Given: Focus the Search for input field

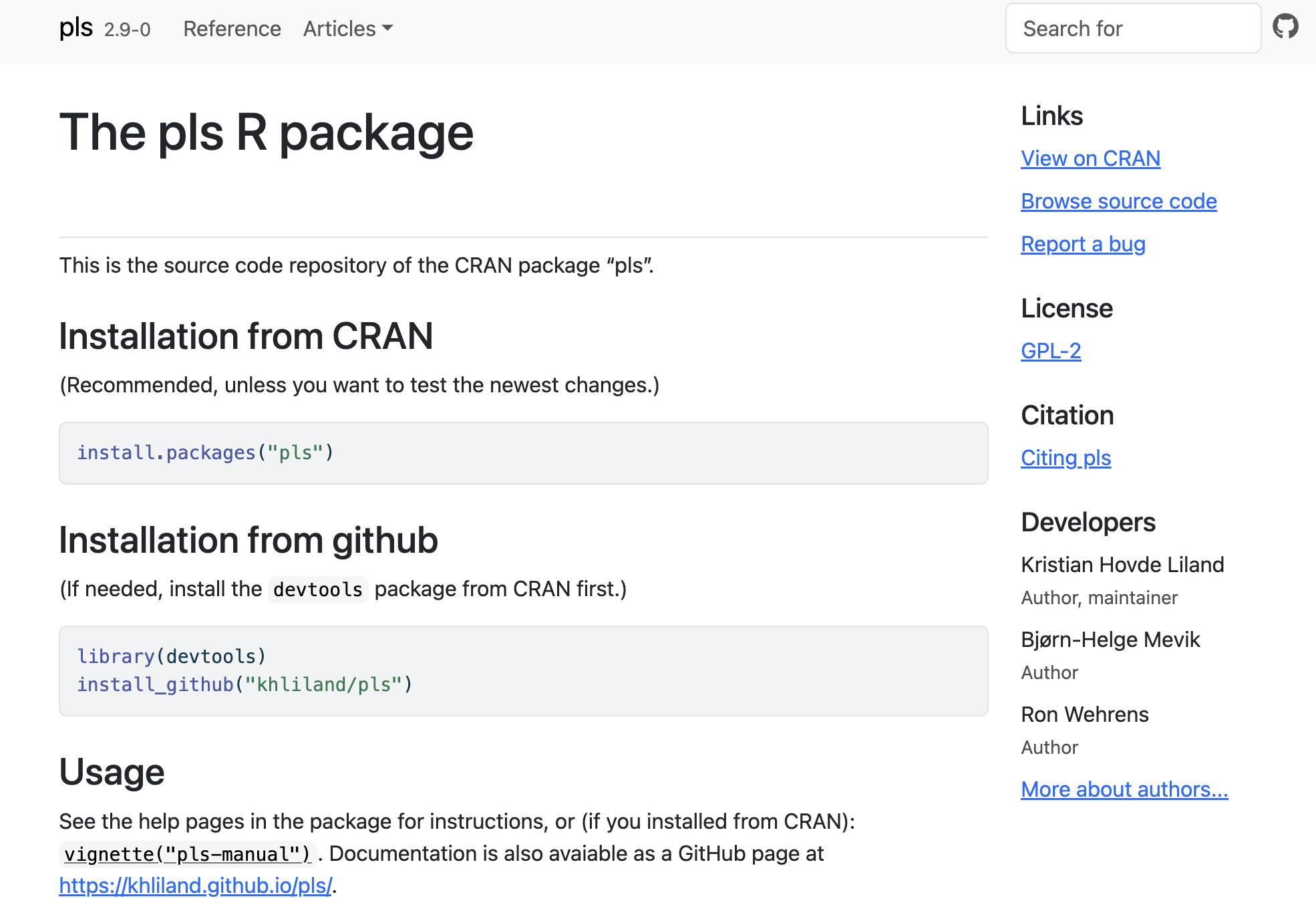Looking at the screenshot, I should coord(1133,28).
